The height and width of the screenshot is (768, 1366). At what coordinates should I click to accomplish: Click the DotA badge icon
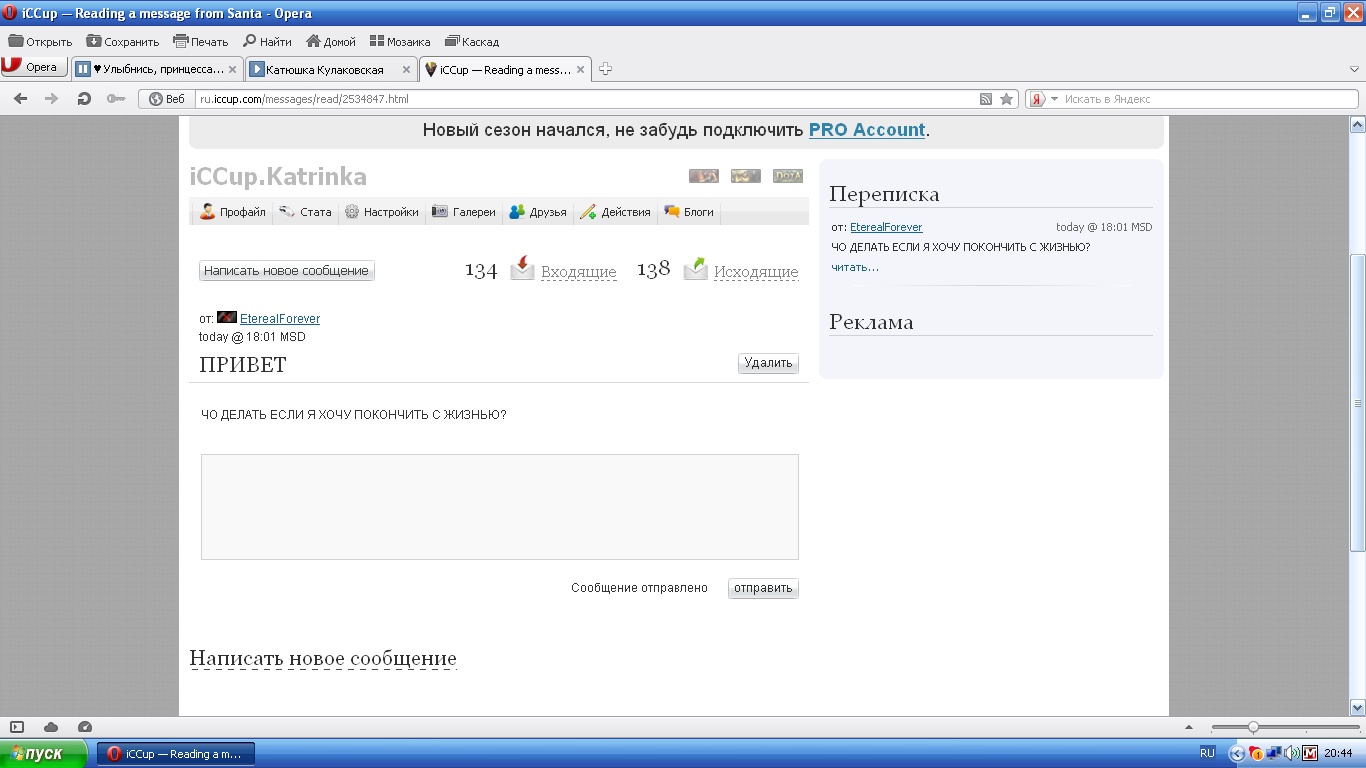coord(788,176)
